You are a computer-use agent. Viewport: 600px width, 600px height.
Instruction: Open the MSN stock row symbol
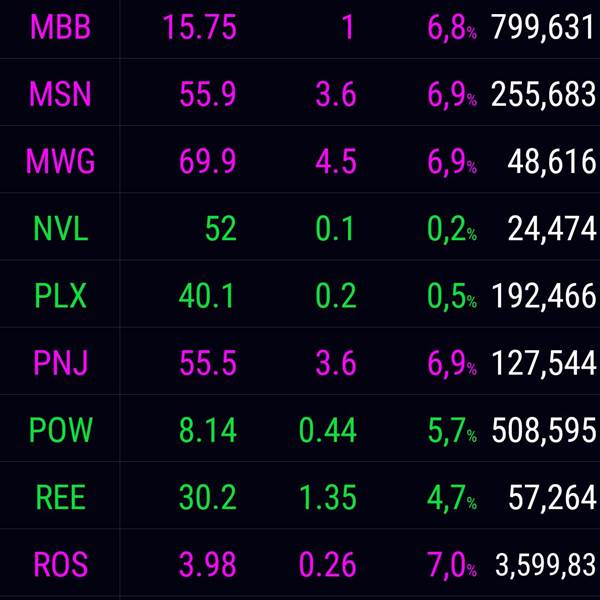click(x=60, y=94)
